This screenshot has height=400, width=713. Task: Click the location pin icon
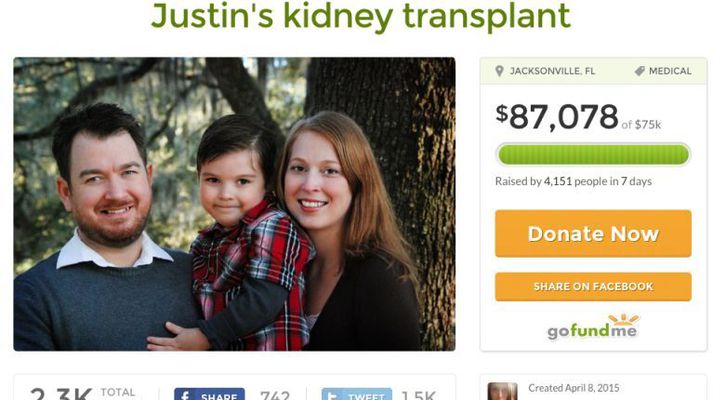coord(499,71)
